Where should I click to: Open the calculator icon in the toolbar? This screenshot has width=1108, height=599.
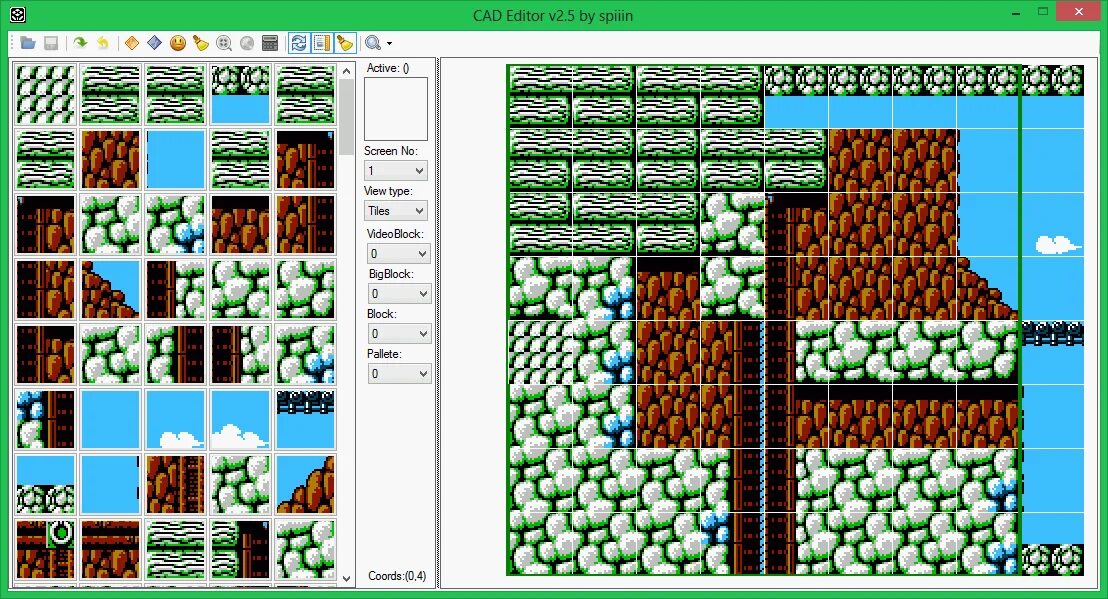(270, 43)
